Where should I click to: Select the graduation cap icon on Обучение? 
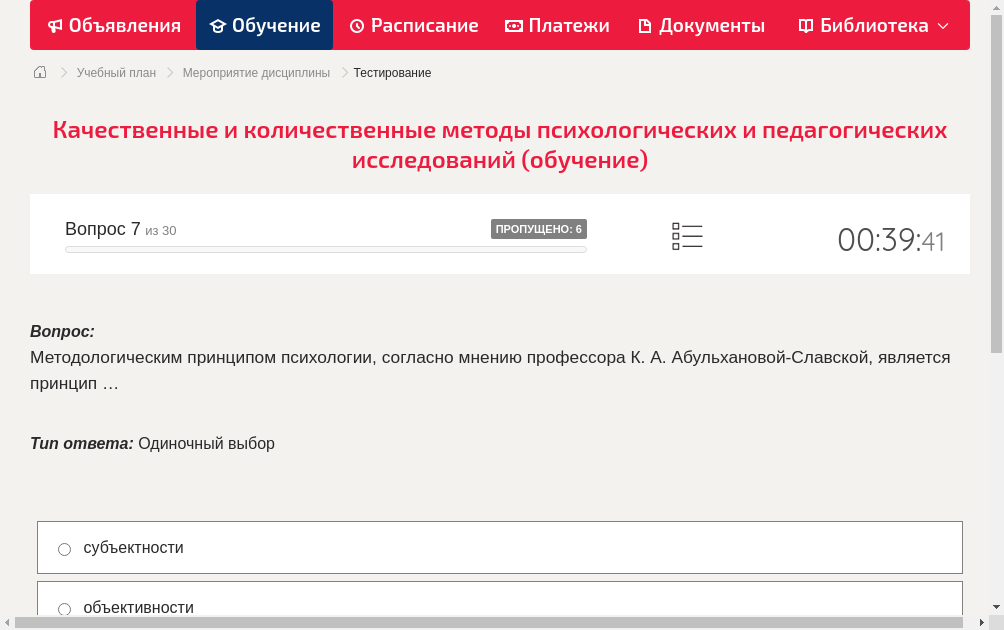pos(218,25)
